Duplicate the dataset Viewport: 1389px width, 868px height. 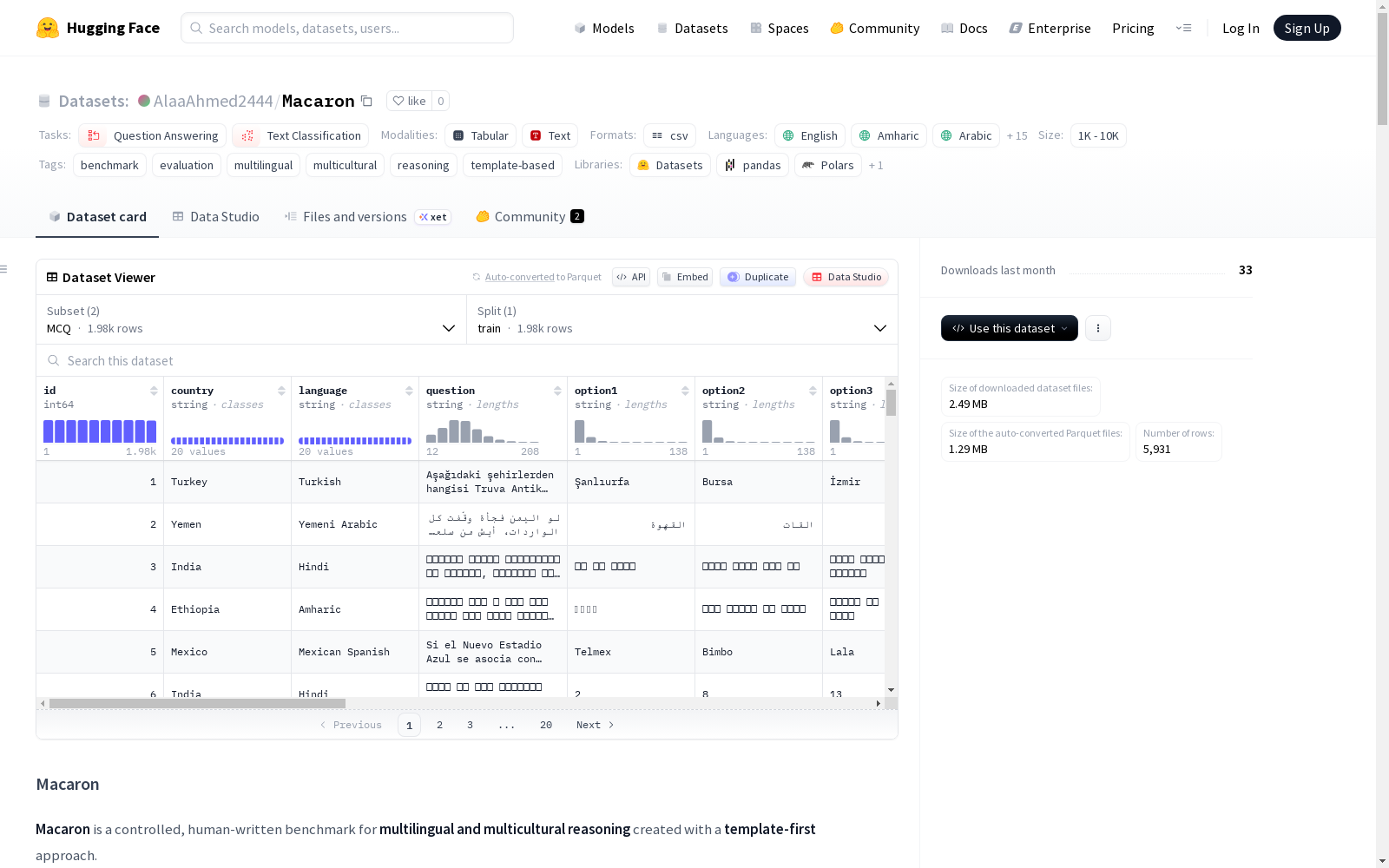pos(758,277)
